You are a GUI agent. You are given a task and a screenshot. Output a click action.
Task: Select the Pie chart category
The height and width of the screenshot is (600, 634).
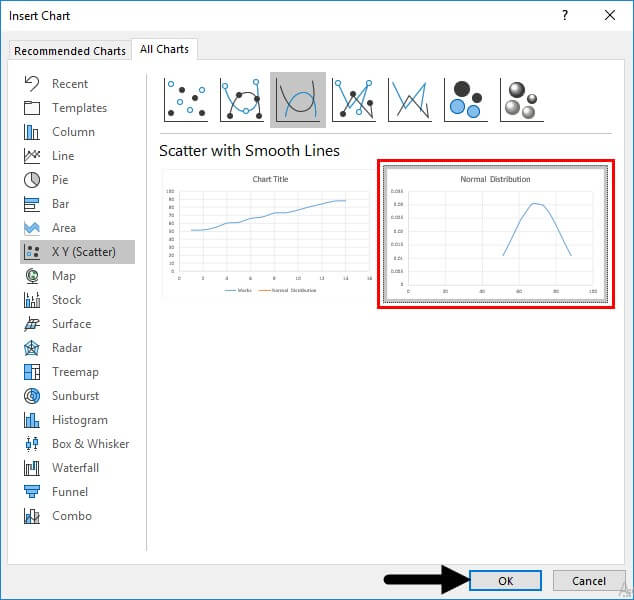(x=77, y=180)
